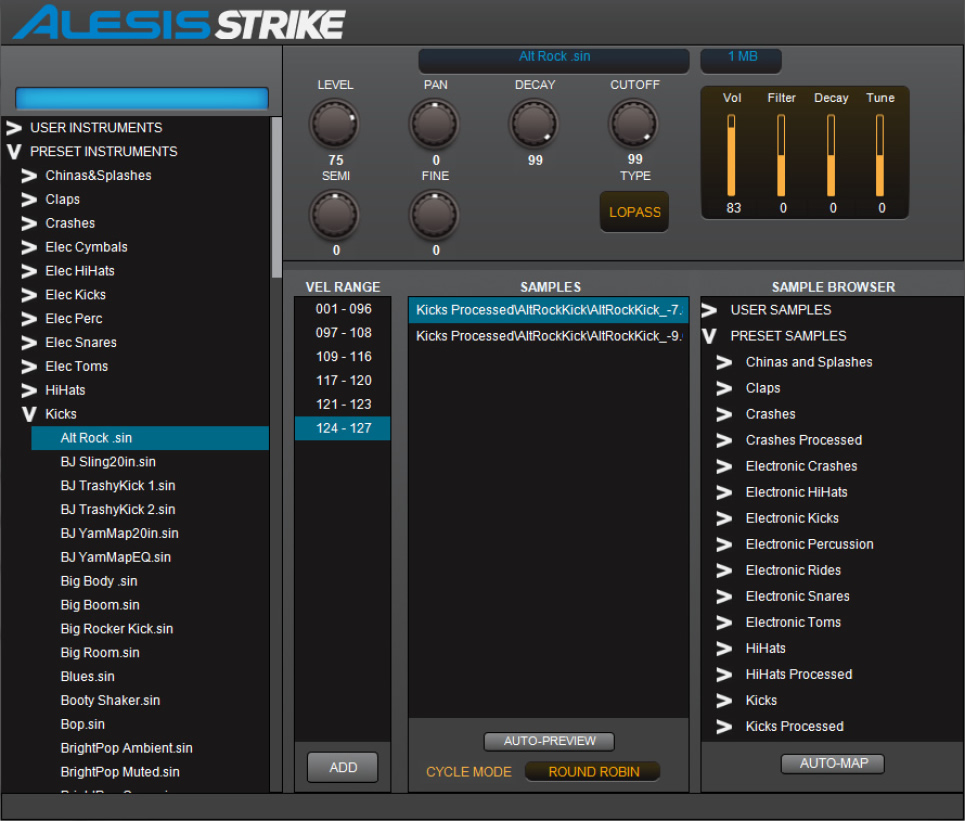Expand the HiHats instrument folder
The height and width of the screenshot is (821, 965).
[29, 390]
